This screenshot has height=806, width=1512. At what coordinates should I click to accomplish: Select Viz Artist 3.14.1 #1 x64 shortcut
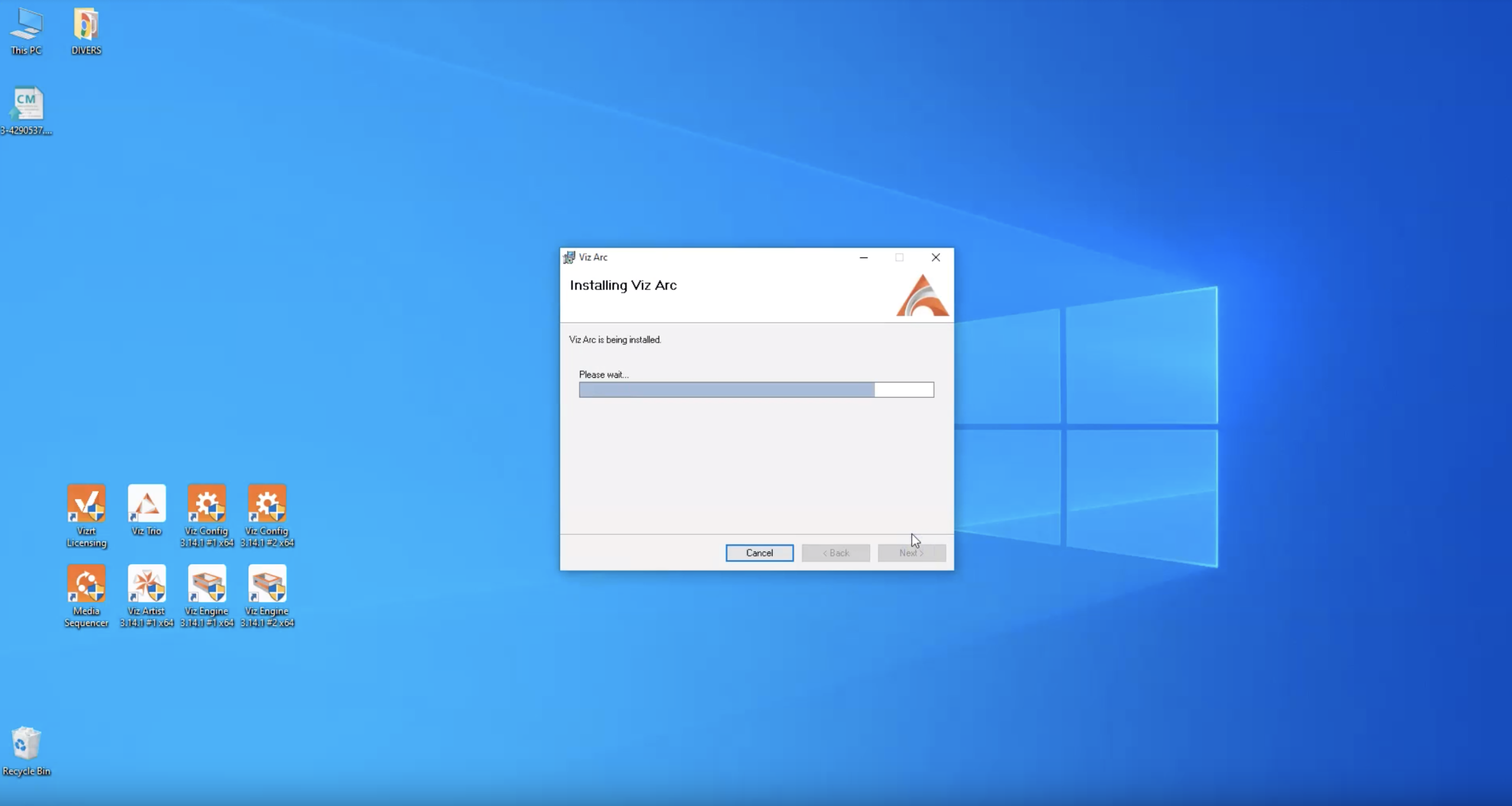(x=146, y=584)
